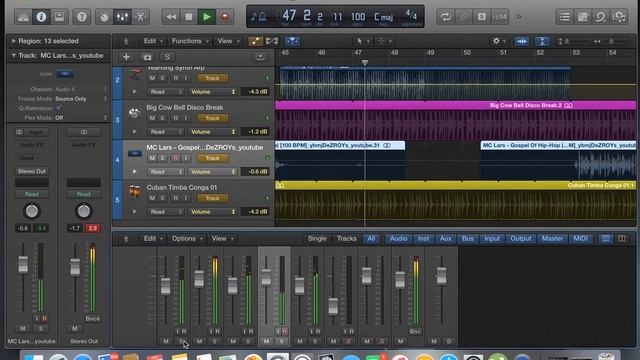Open the Mixer Edit menu
Image resolution: width=640 pixels, height=360 pixels.
click(153, 238)
